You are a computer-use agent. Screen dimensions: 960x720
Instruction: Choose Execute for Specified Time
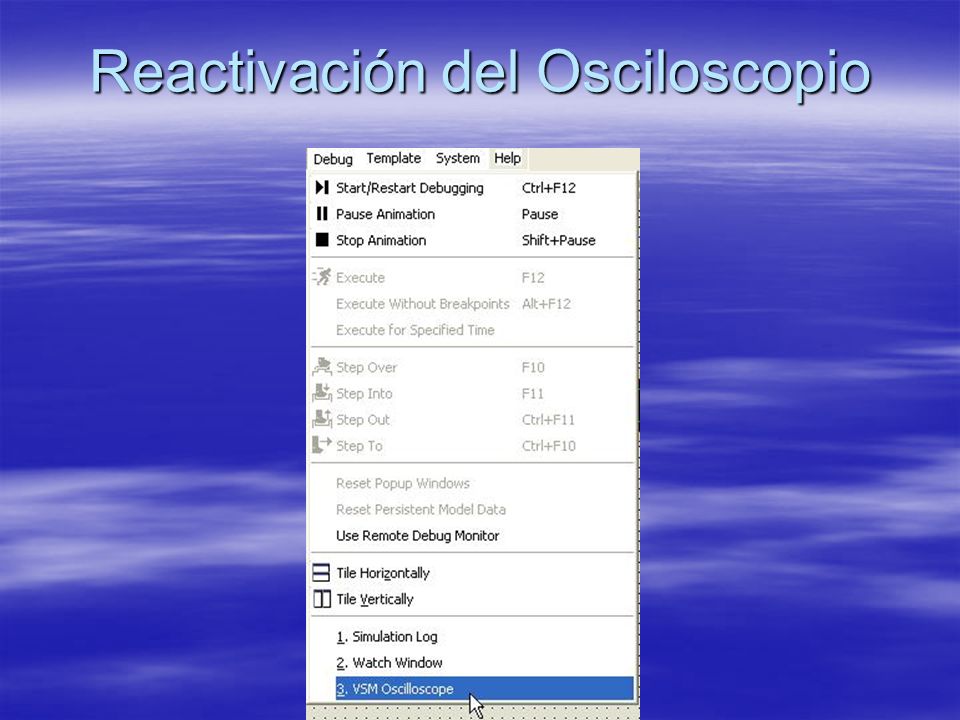click(x=473, y=330)
